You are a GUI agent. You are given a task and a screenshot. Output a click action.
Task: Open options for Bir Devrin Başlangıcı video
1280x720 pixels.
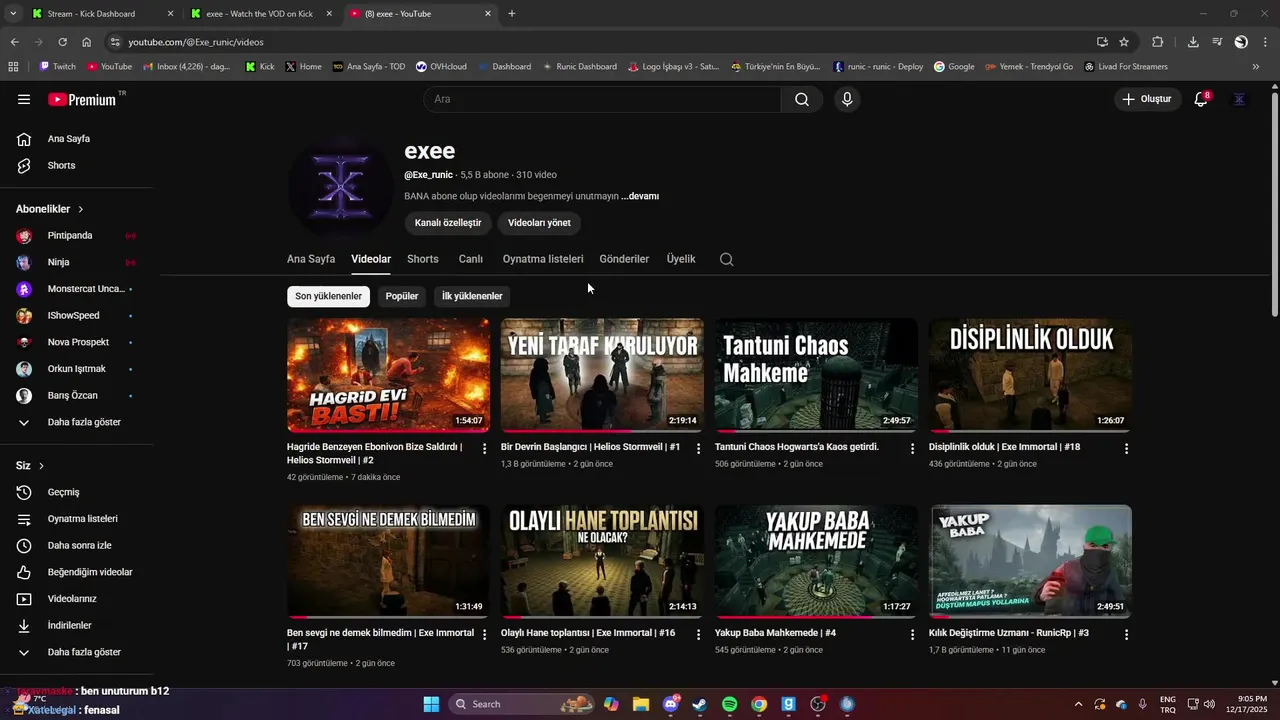[699, 449]
